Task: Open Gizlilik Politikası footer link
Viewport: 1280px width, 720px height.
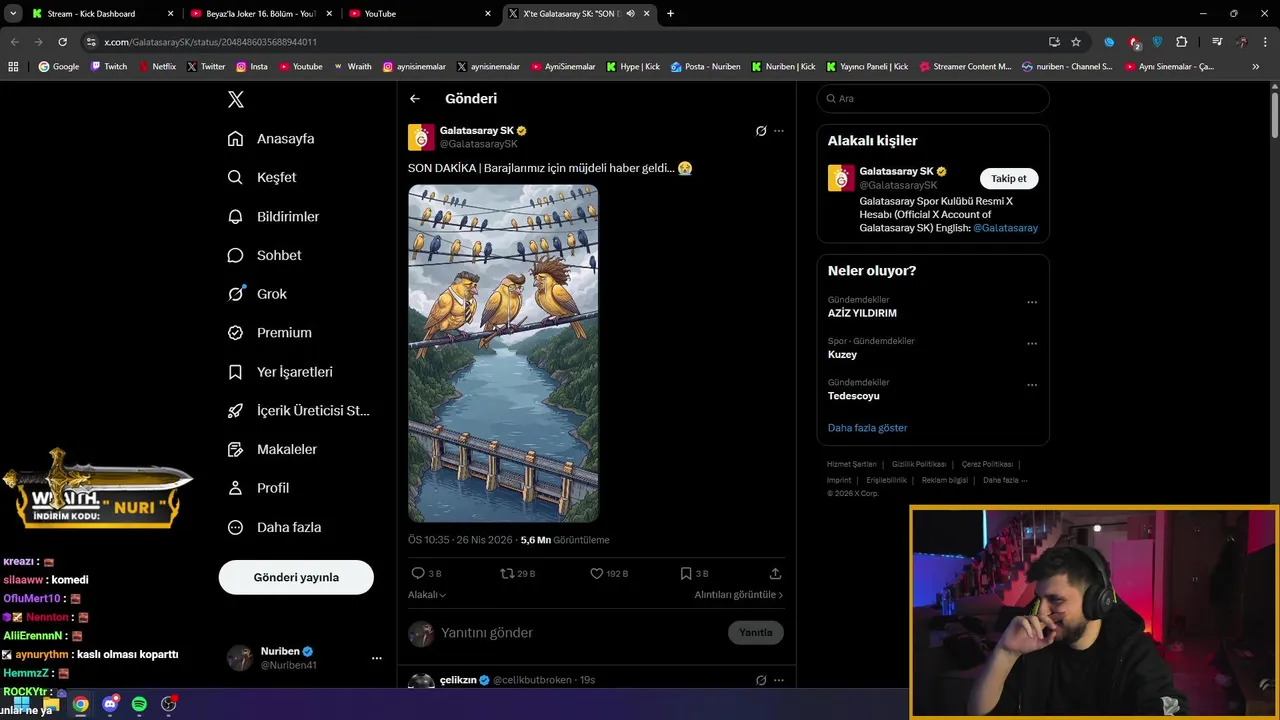Action: (919, 464)
